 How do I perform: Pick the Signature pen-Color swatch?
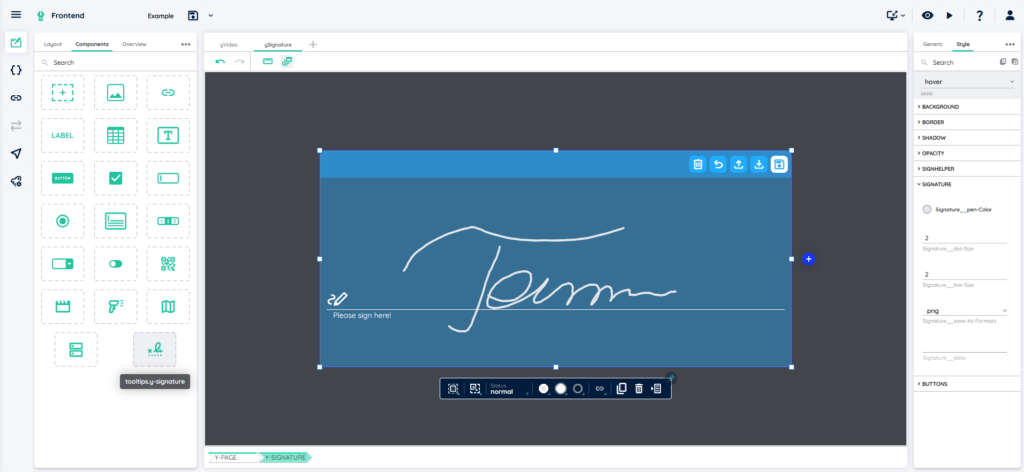[927, 210]
